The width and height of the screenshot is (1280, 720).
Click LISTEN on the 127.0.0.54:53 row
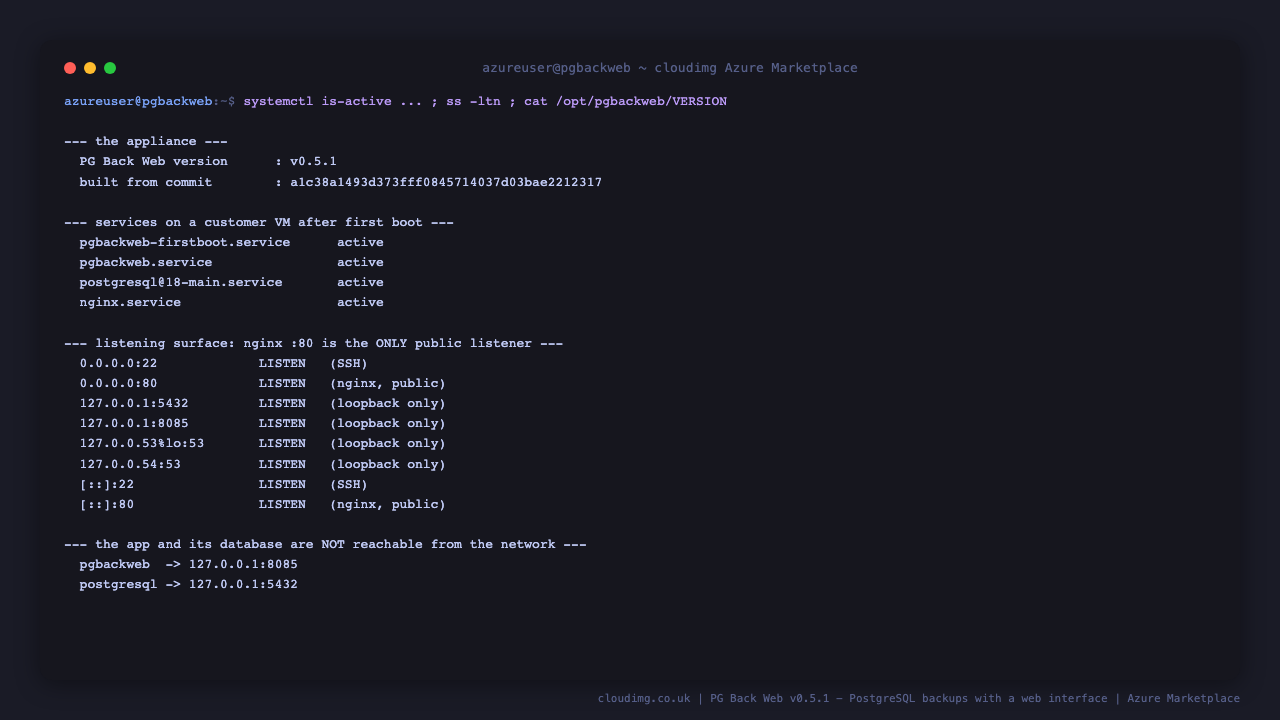click(282, 464)
